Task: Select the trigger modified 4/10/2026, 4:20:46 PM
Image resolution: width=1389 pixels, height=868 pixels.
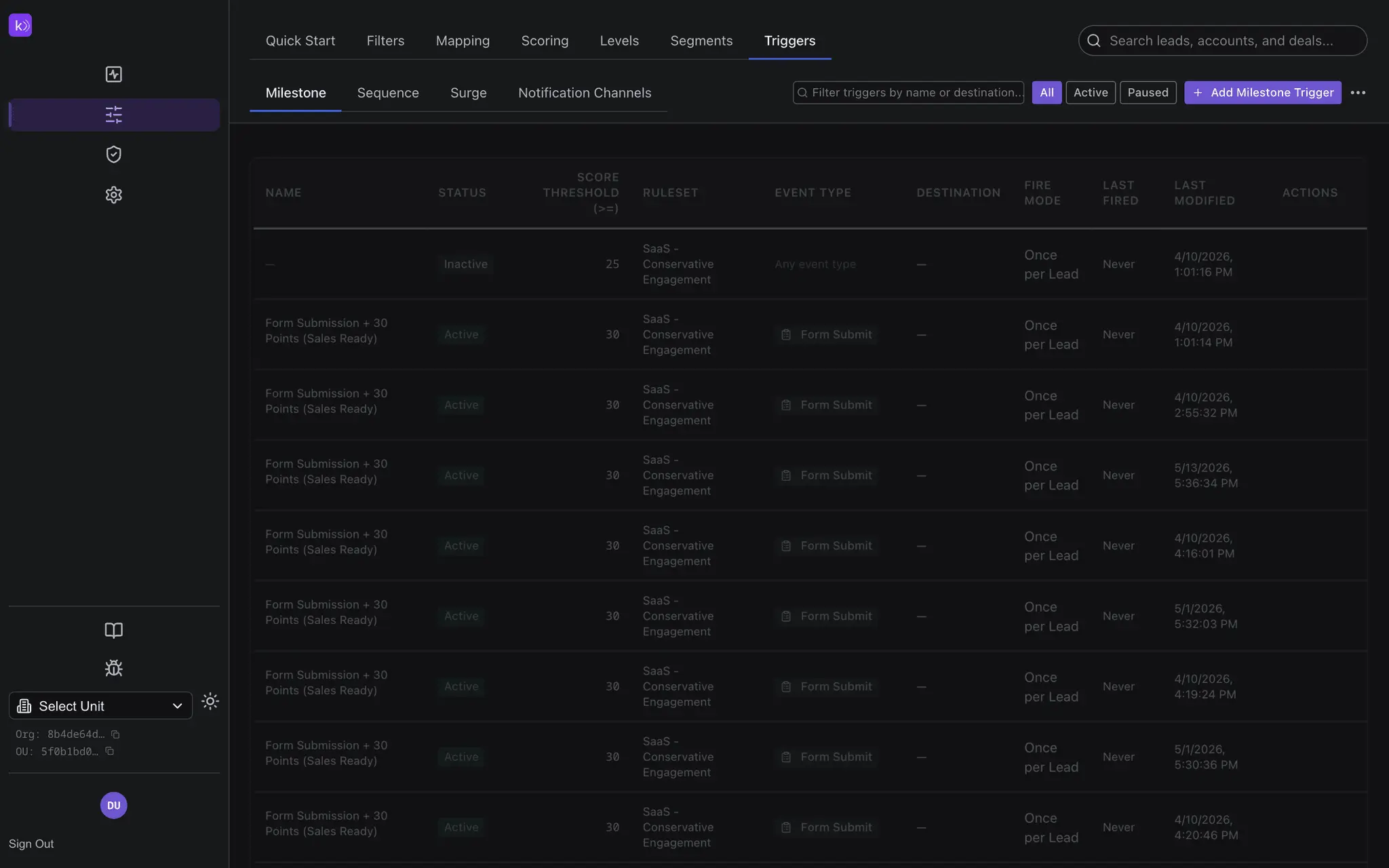Action: coord(810,827)
